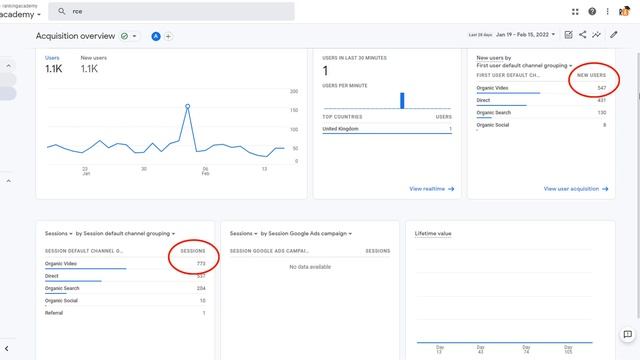Focus the top search field

(171, 11)
